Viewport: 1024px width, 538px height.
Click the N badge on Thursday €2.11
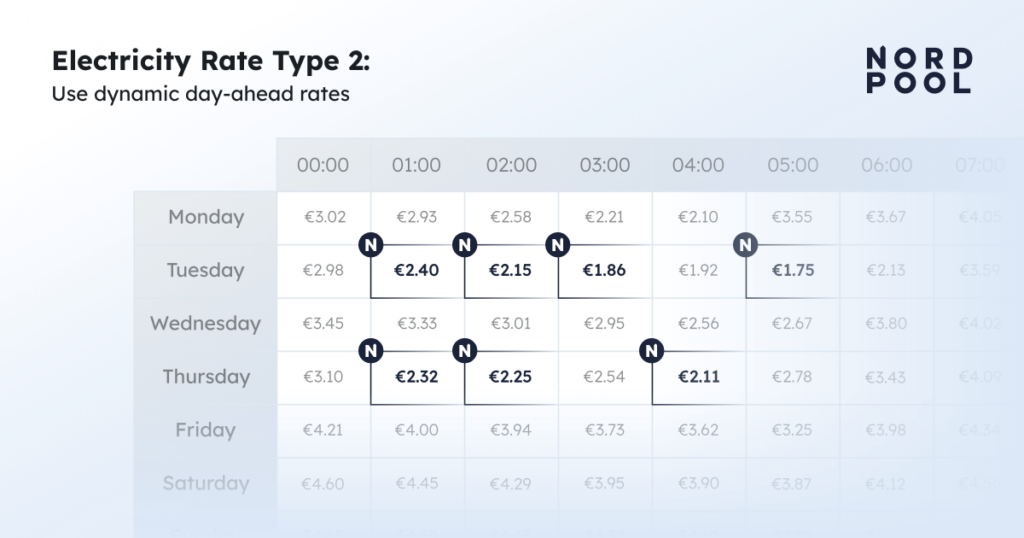tap(651, 351)
